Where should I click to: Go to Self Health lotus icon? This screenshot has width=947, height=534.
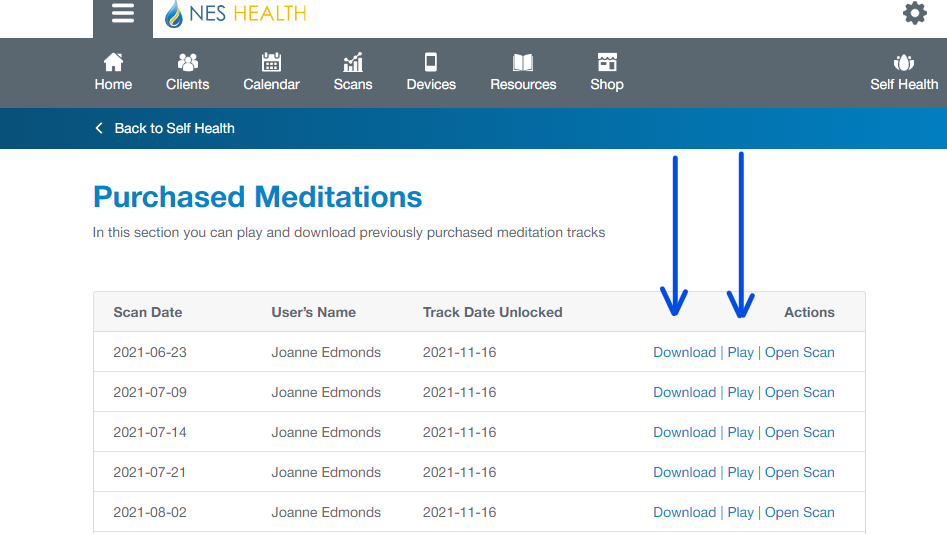pos(904,63)
